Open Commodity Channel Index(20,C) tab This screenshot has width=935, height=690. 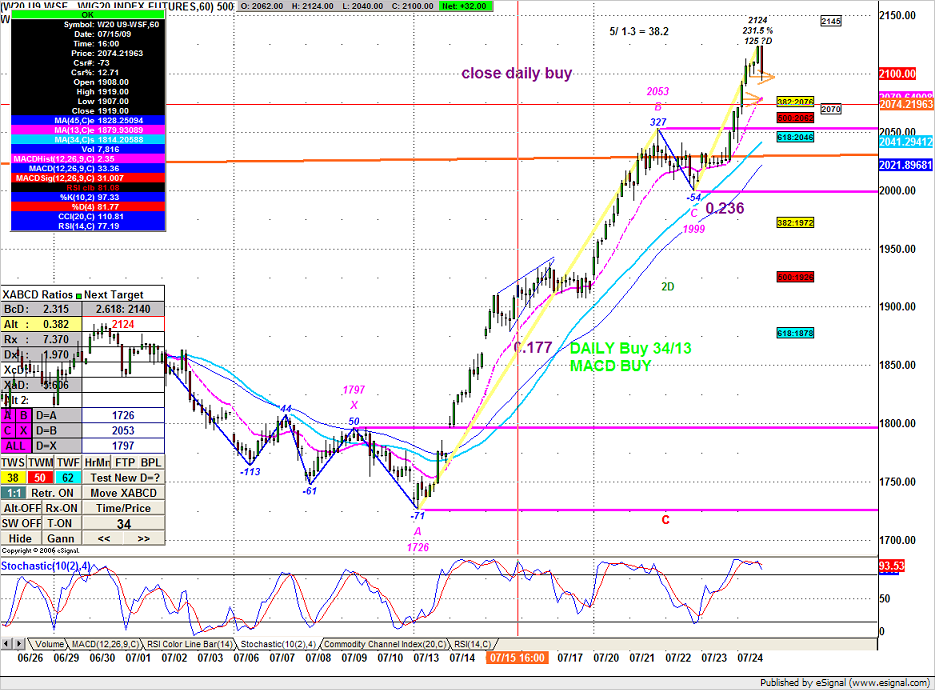[385, 644]
